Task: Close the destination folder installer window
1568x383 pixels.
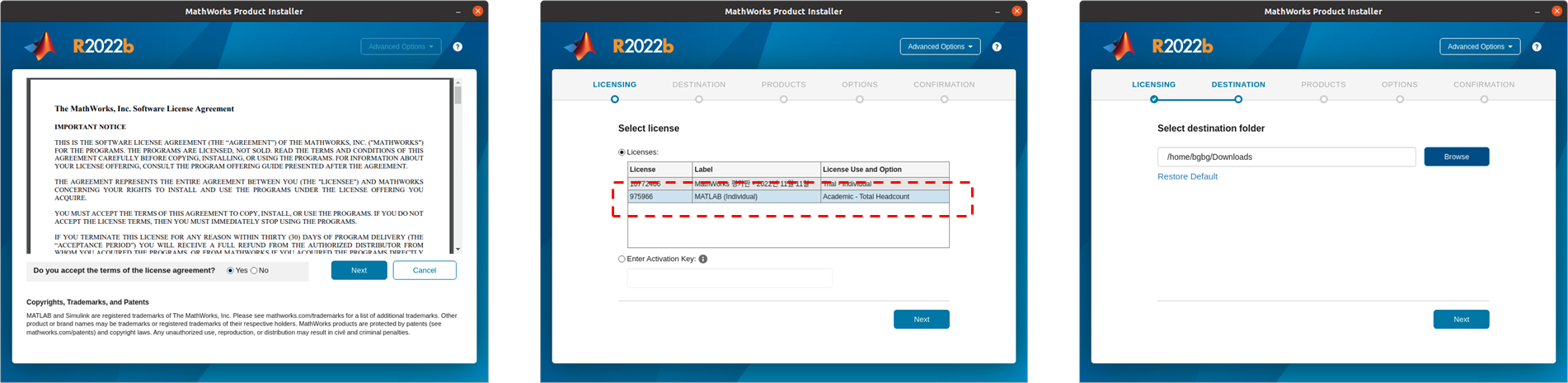Action: [1556, 12]
